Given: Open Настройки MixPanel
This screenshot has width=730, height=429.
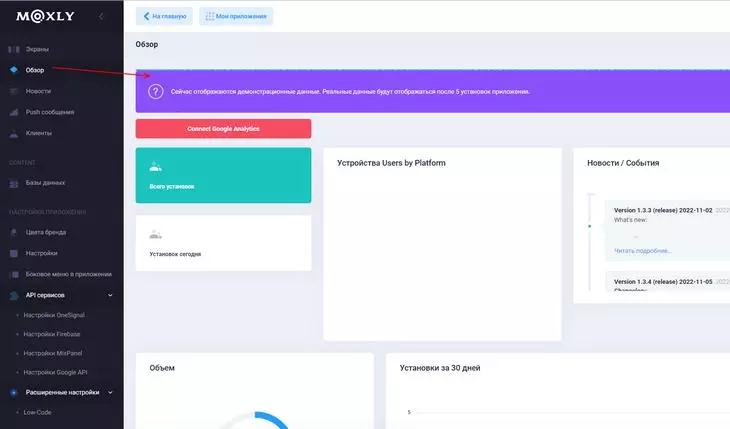Looking at the screenshot, I should [x=53, y=354].
